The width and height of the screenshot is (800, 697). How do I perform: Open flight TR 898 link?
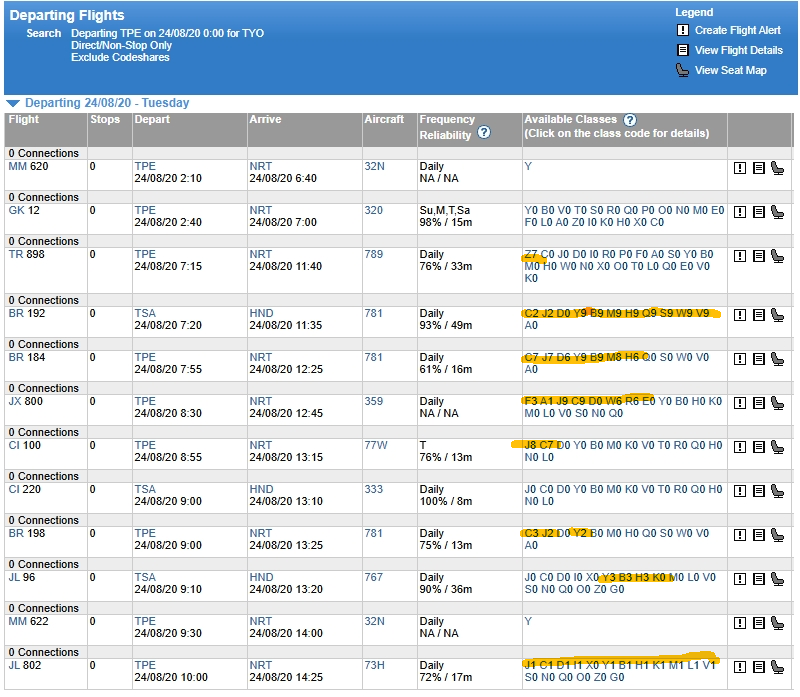point(27,254)
